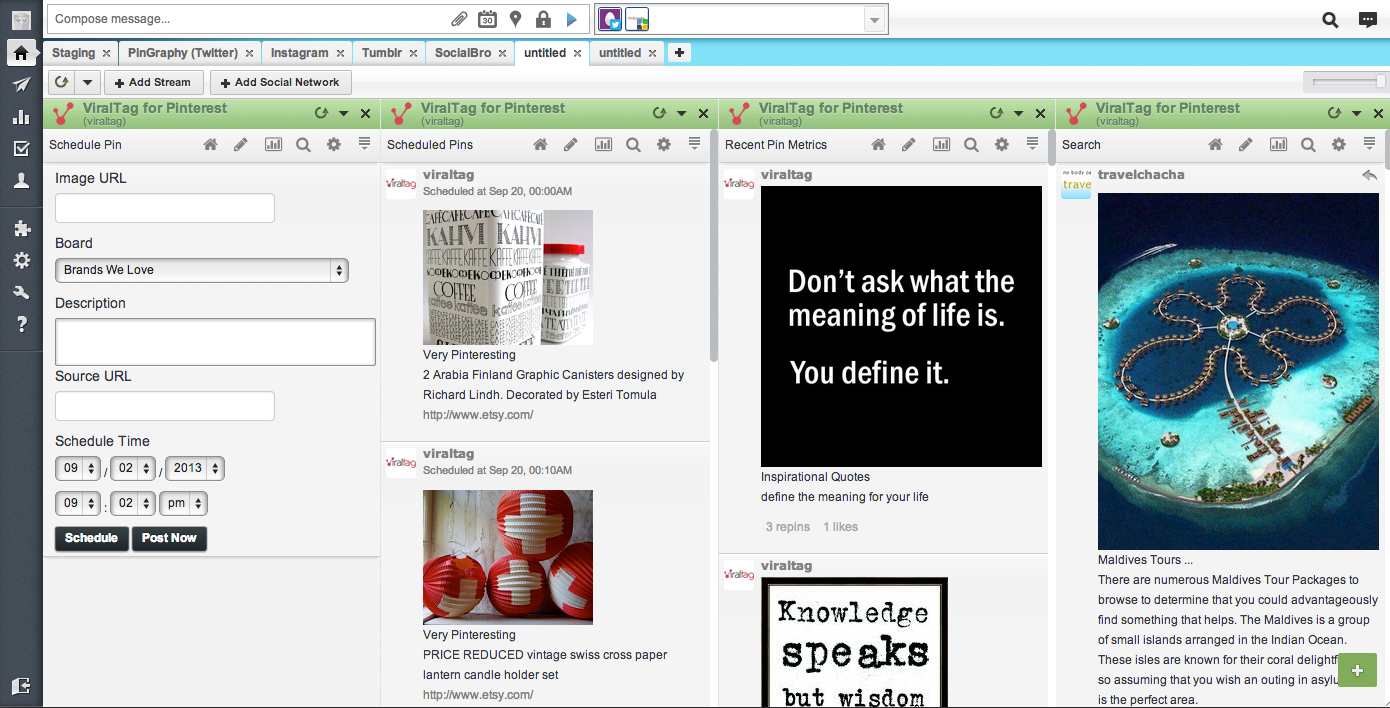Click the Compose message field
Screen dimensions: 1390x708
point(250,19)
